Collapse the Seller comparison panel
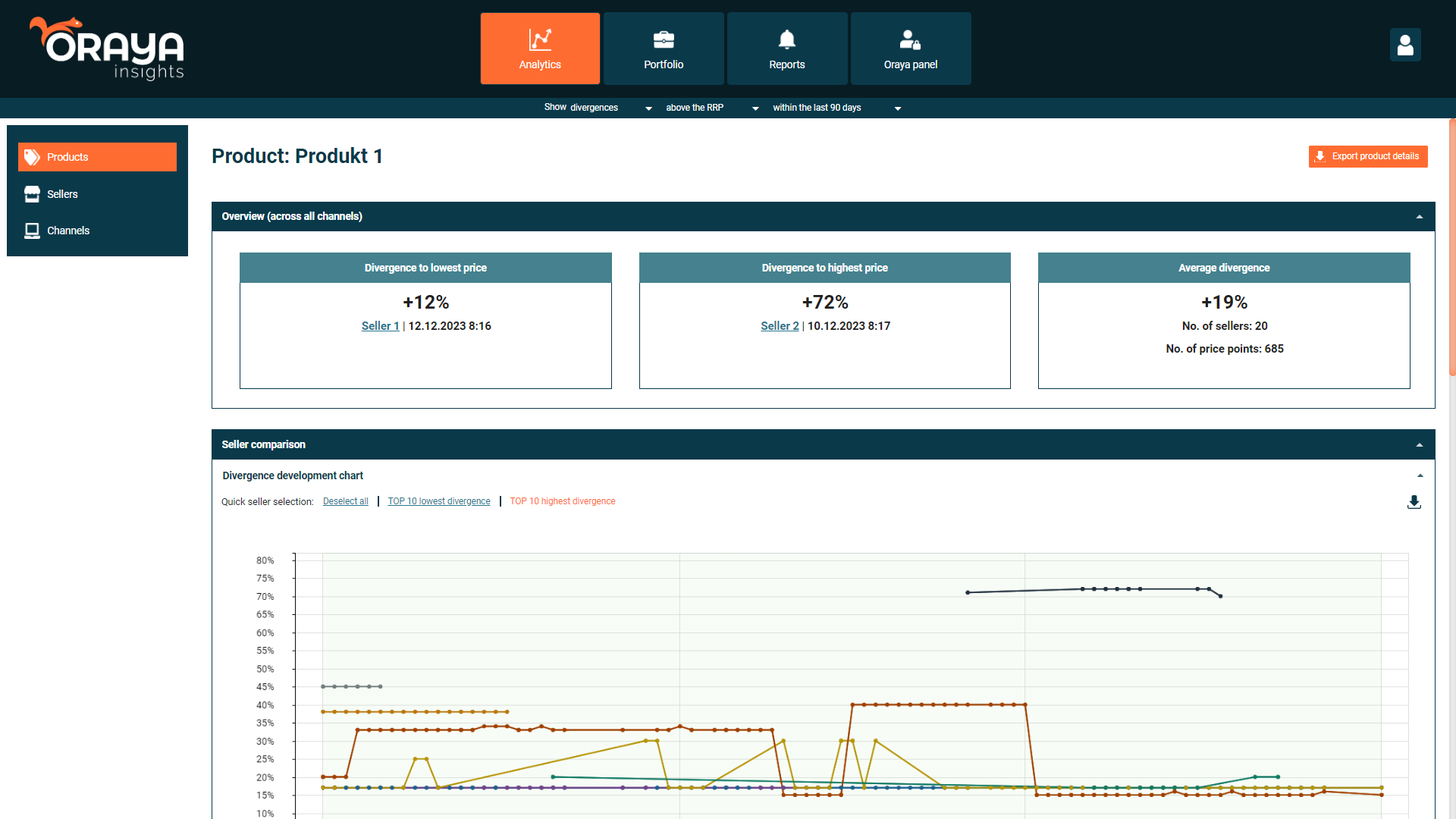This screenshot has width=1456, height=819. pyautogui.click(x=1420, y=444)
